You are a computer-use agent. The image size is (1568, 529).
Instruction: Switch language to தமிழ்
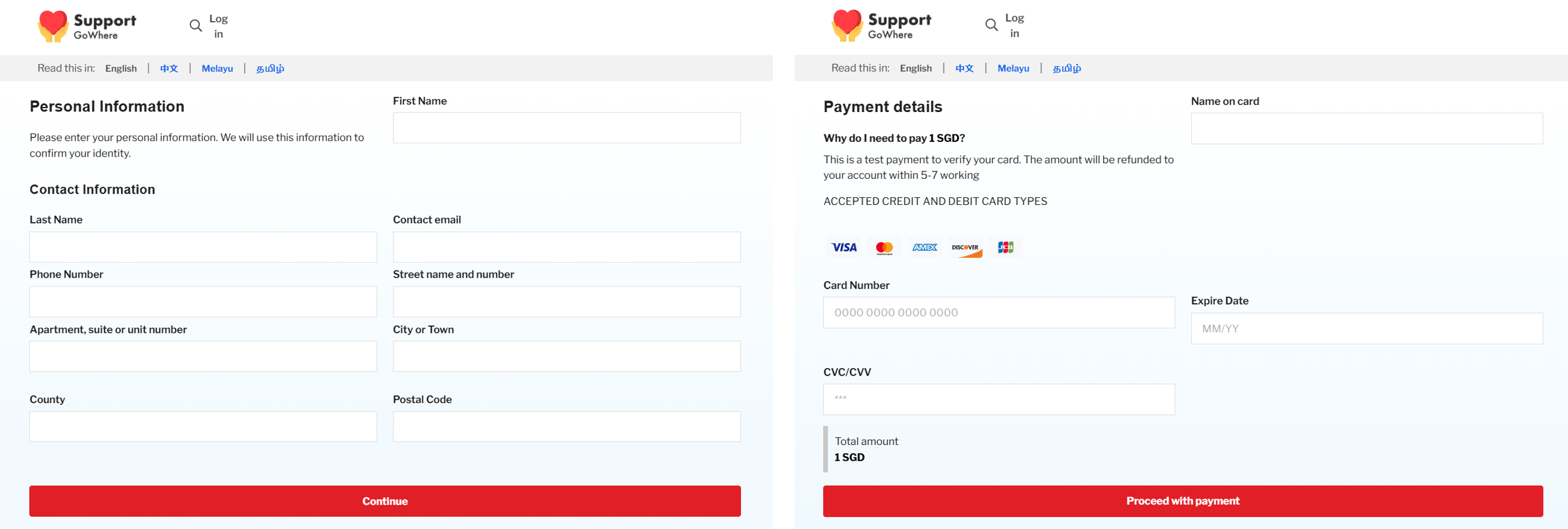270,68
